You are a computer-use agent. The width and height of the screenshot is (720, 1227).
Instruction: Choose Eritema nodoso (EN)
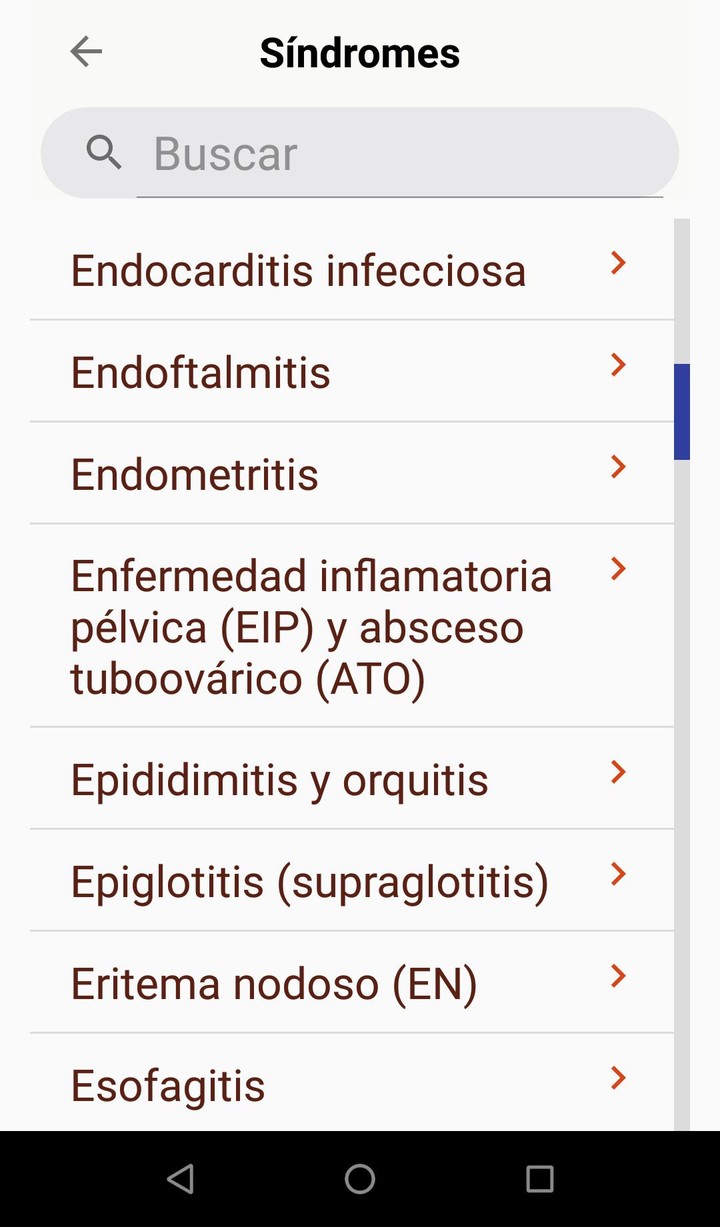[273, 985]
